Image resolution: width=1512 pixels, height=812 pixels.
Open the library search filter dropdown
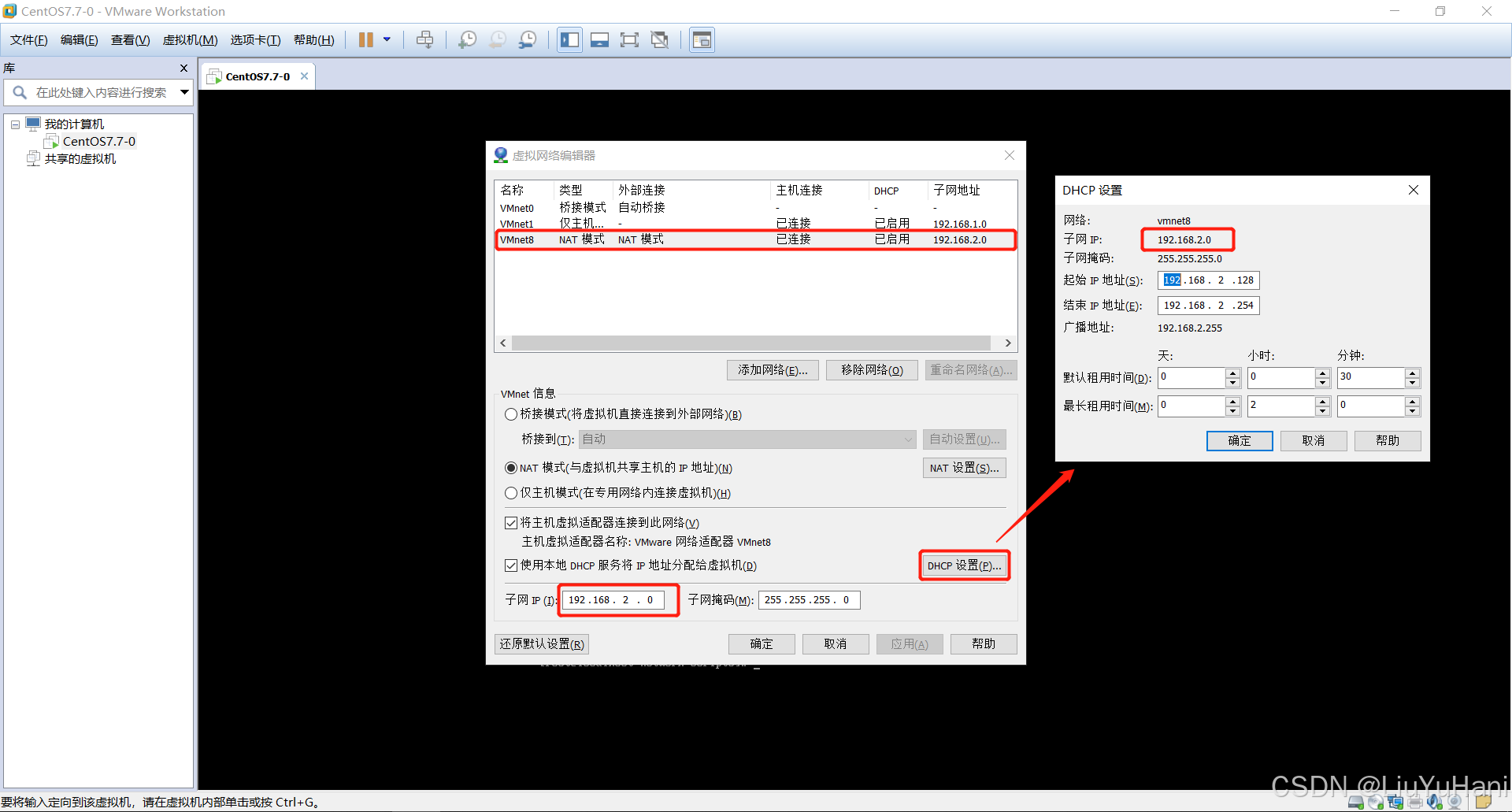184,93
